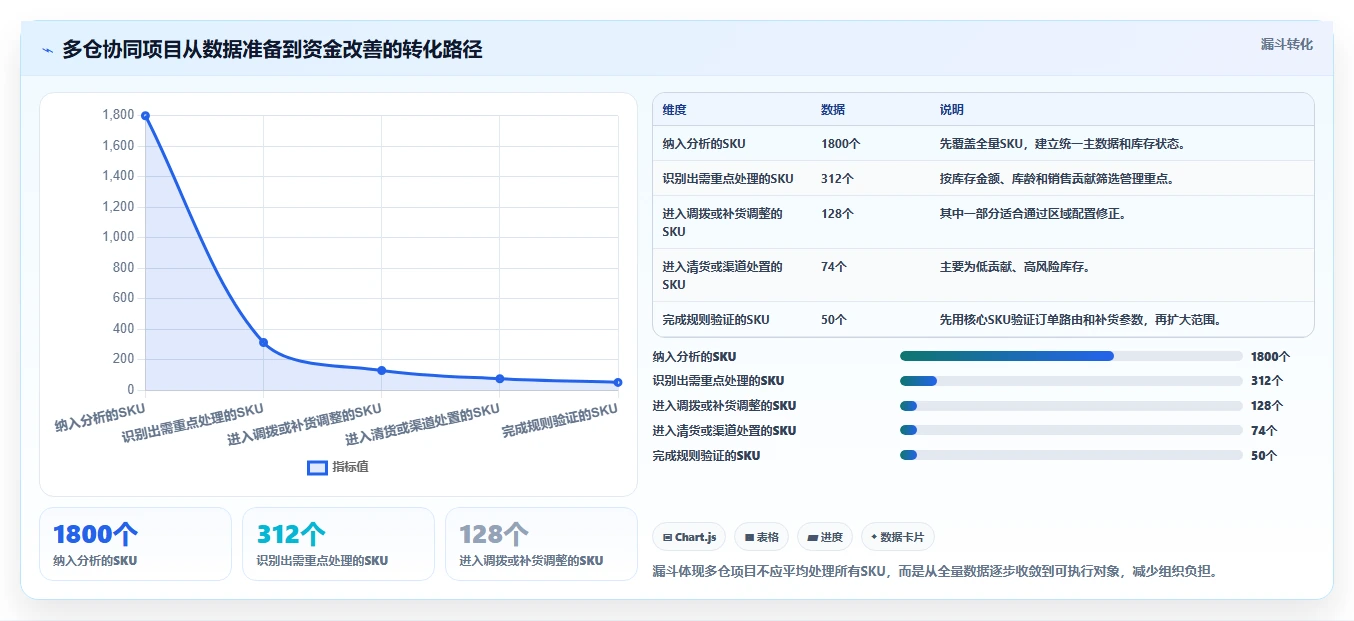
Task: Click the 74个 progress bar
Action: point(1071,431)
